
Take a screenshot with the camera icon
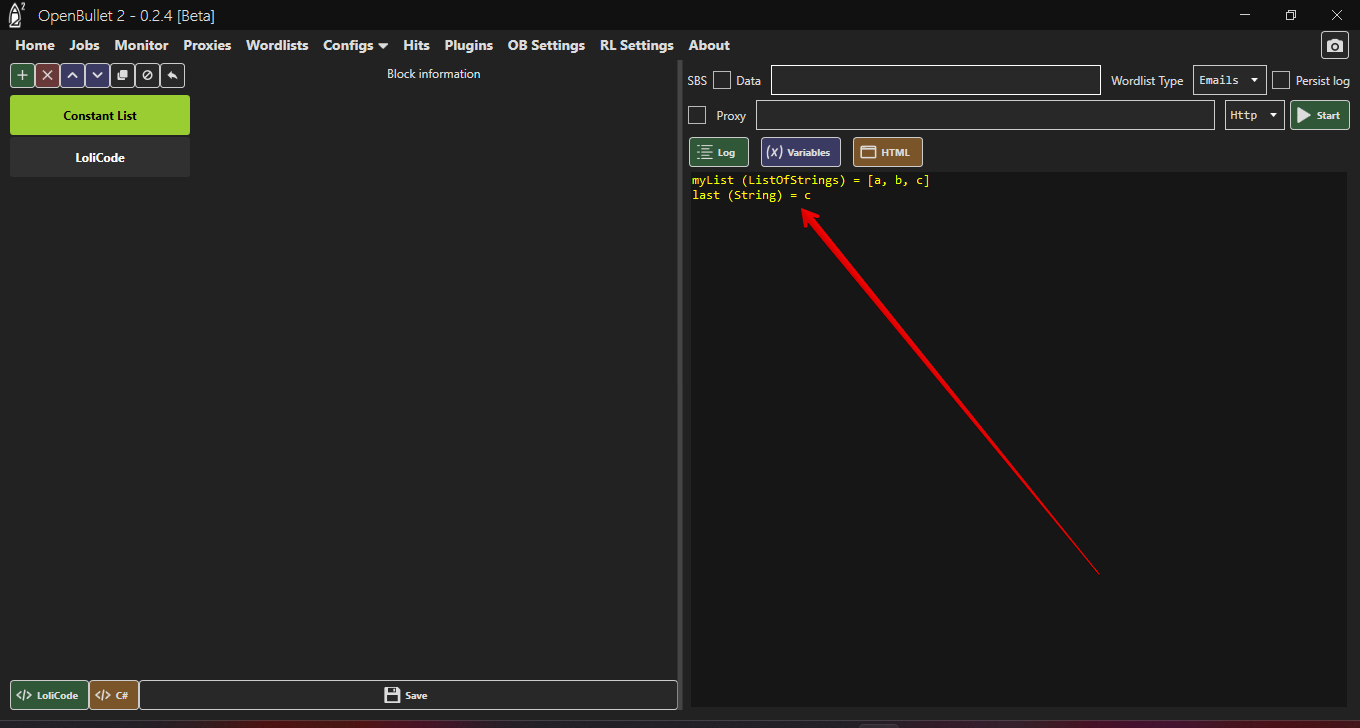[1334, 46]
